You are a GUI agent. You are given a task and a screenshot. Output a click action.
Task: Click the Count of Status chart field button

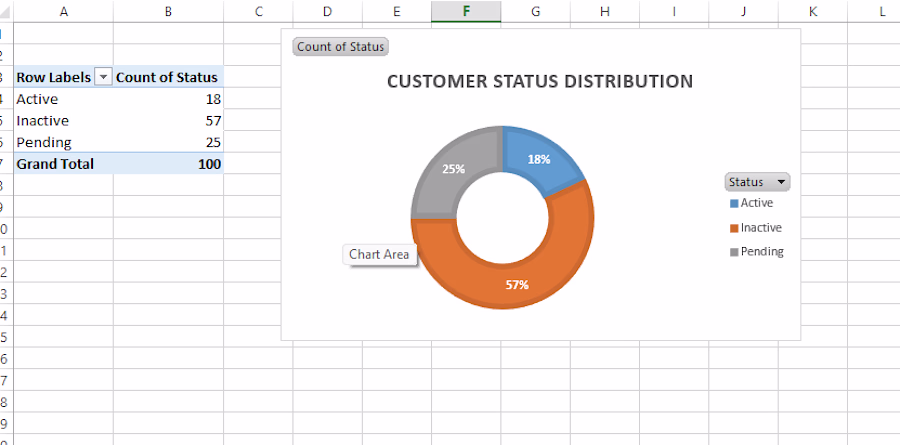(x=340, y=47)
